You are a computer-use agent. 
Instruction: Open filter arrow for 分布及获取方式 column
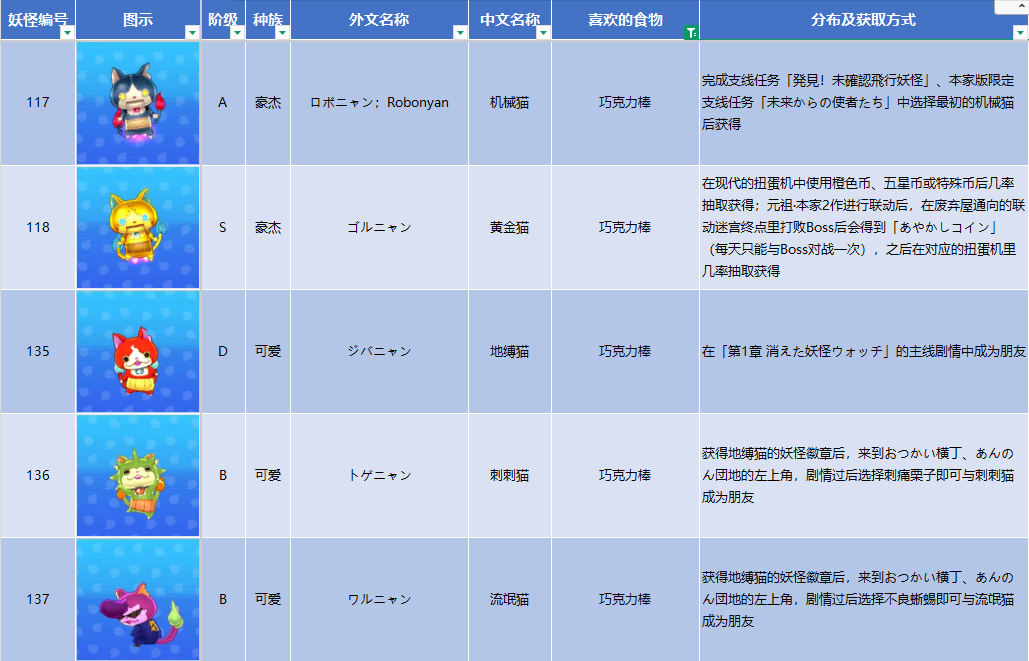pos(1020,33)
